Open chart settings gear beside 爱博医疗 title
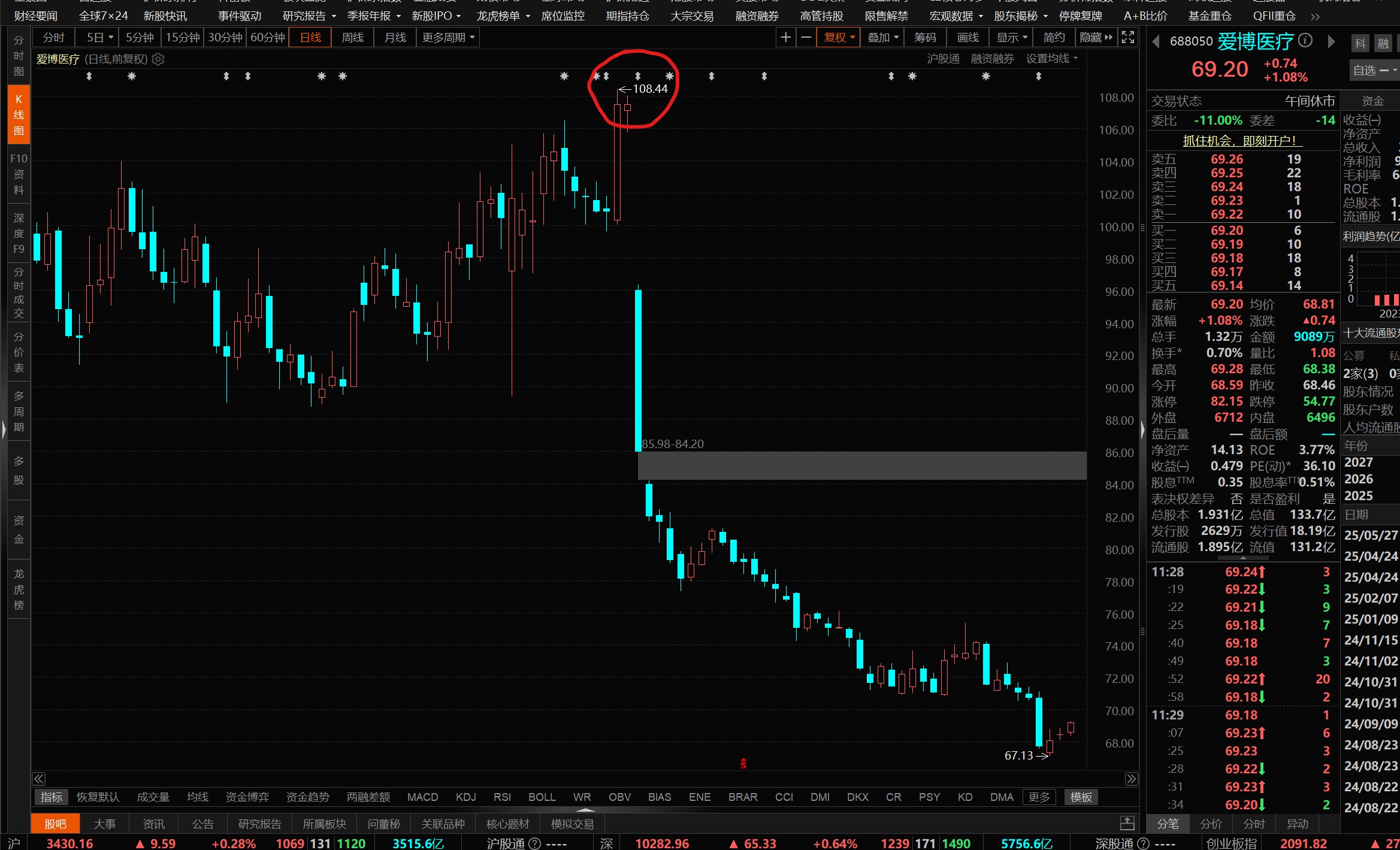 pos(158,59)
